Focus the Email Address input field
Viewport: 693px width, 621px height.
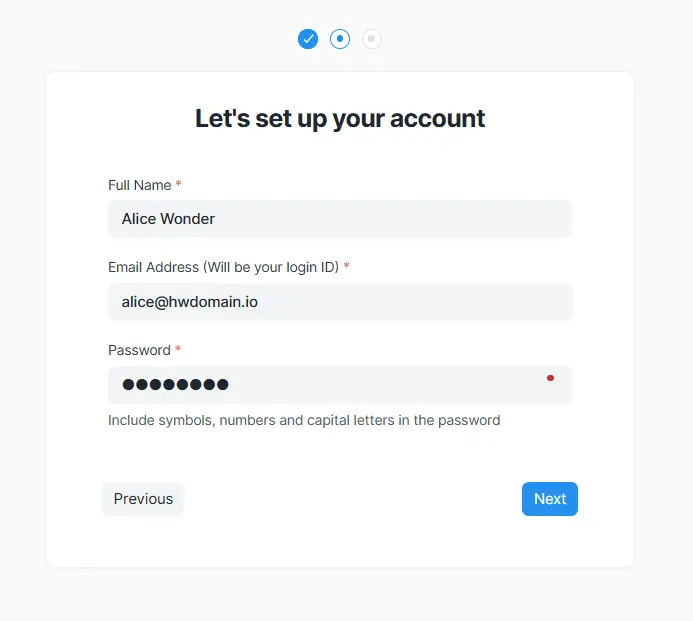340,302
